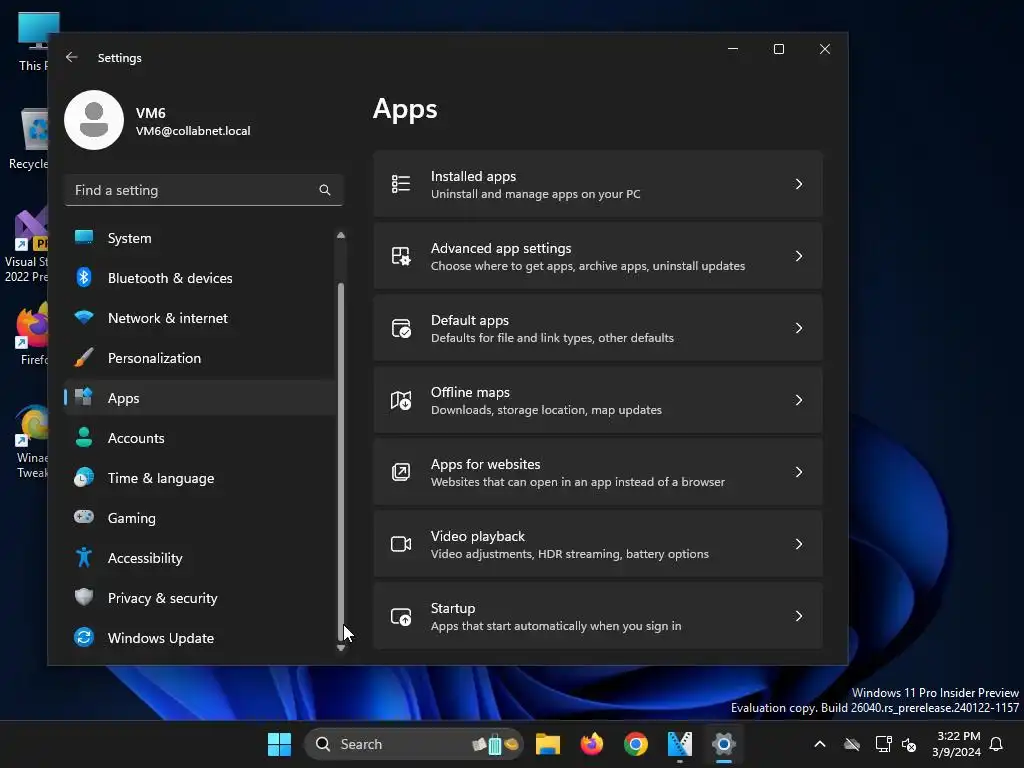Click the System monitor icon in sidebar
The height and width of the screenshot is (768, 1024).
84,238
